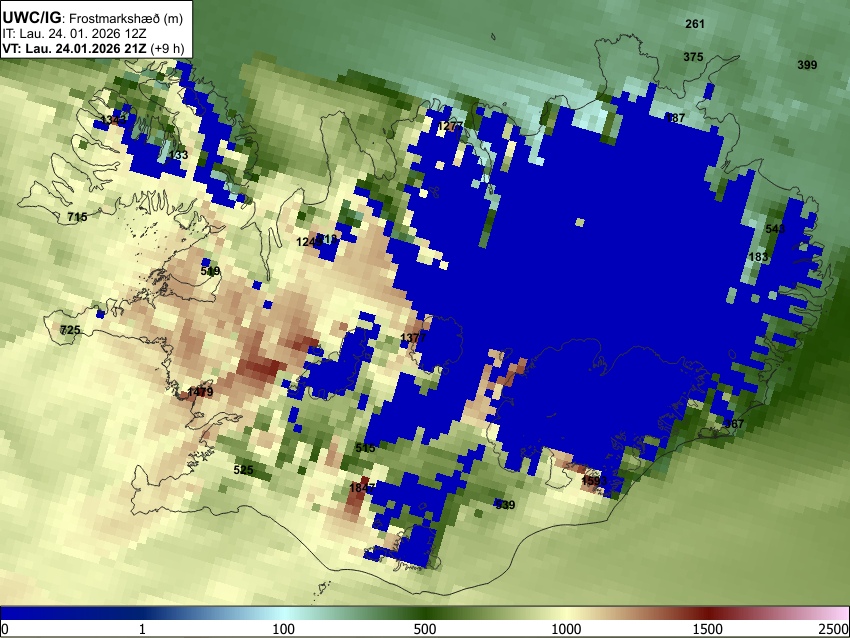Screen dimensions: 850x638
Task: Click the map value 543
Action: click(x=775, y=229)
